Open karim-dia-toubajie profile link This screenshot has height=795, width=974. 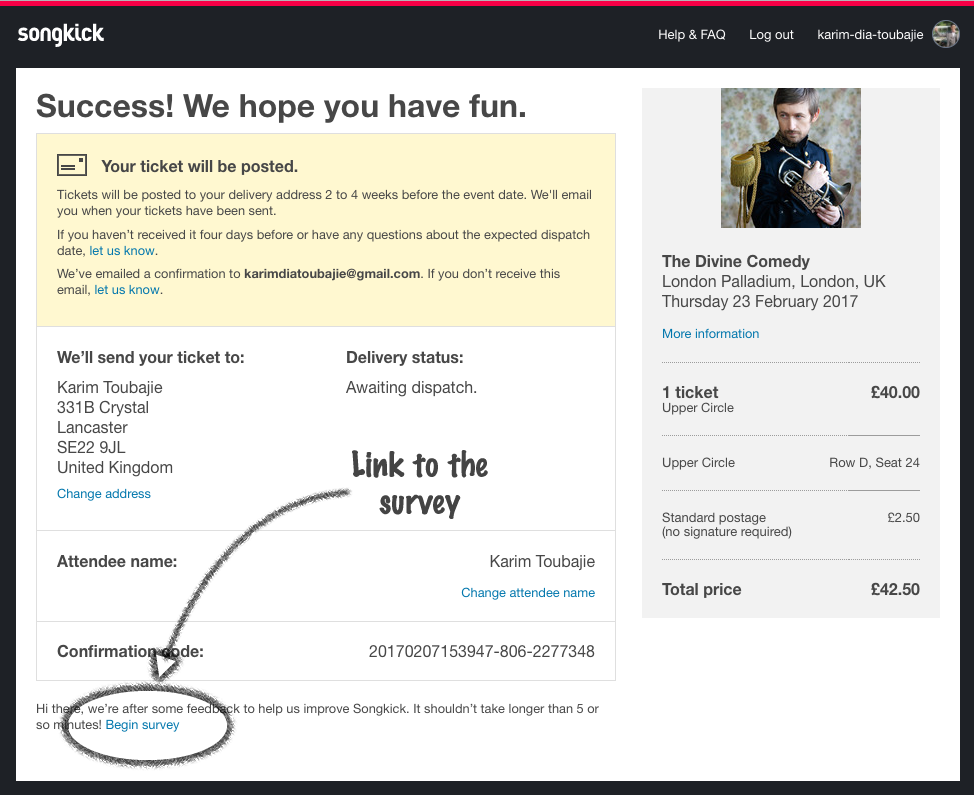870,35
